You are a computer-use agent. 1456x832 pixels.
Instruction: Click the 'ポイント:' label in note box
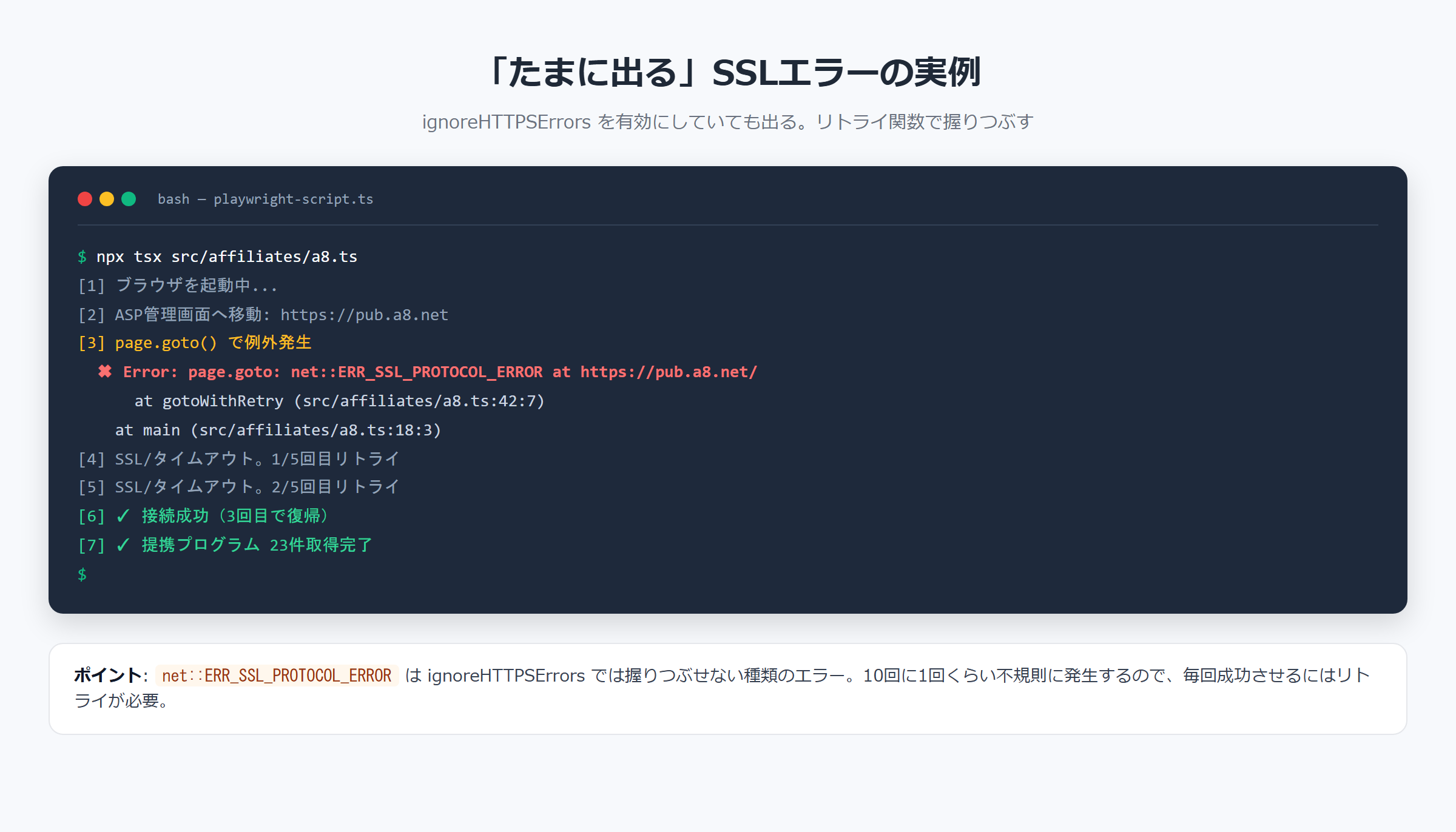click(111, 676)
